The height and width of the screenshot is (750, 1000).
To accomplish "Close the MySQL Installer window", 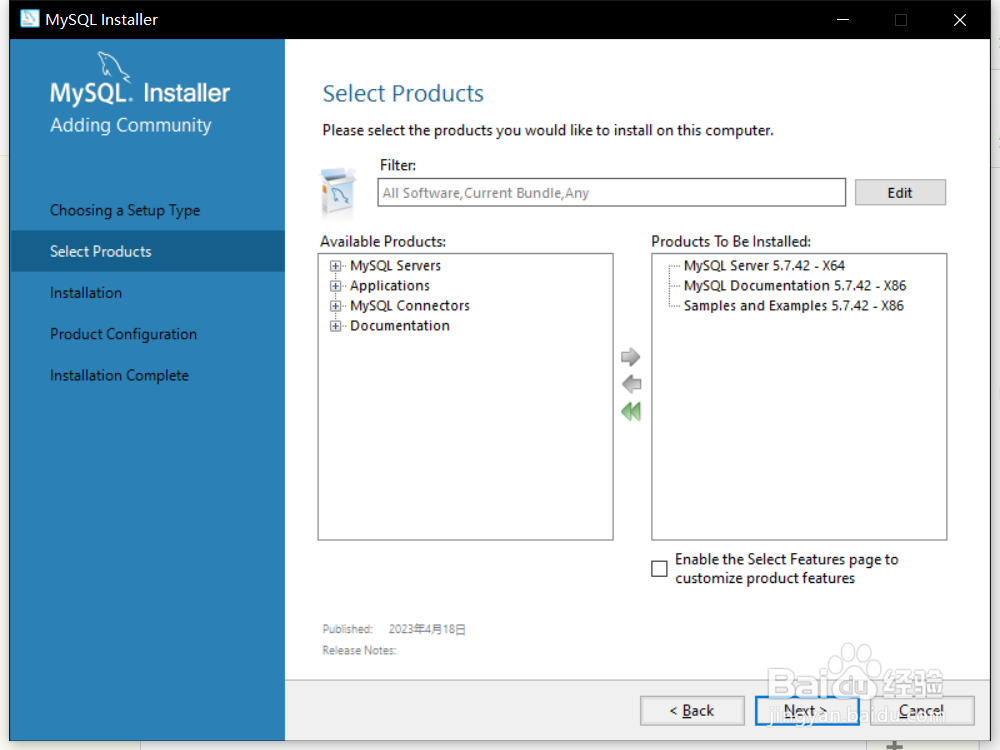I will click(x=960, y=20).
